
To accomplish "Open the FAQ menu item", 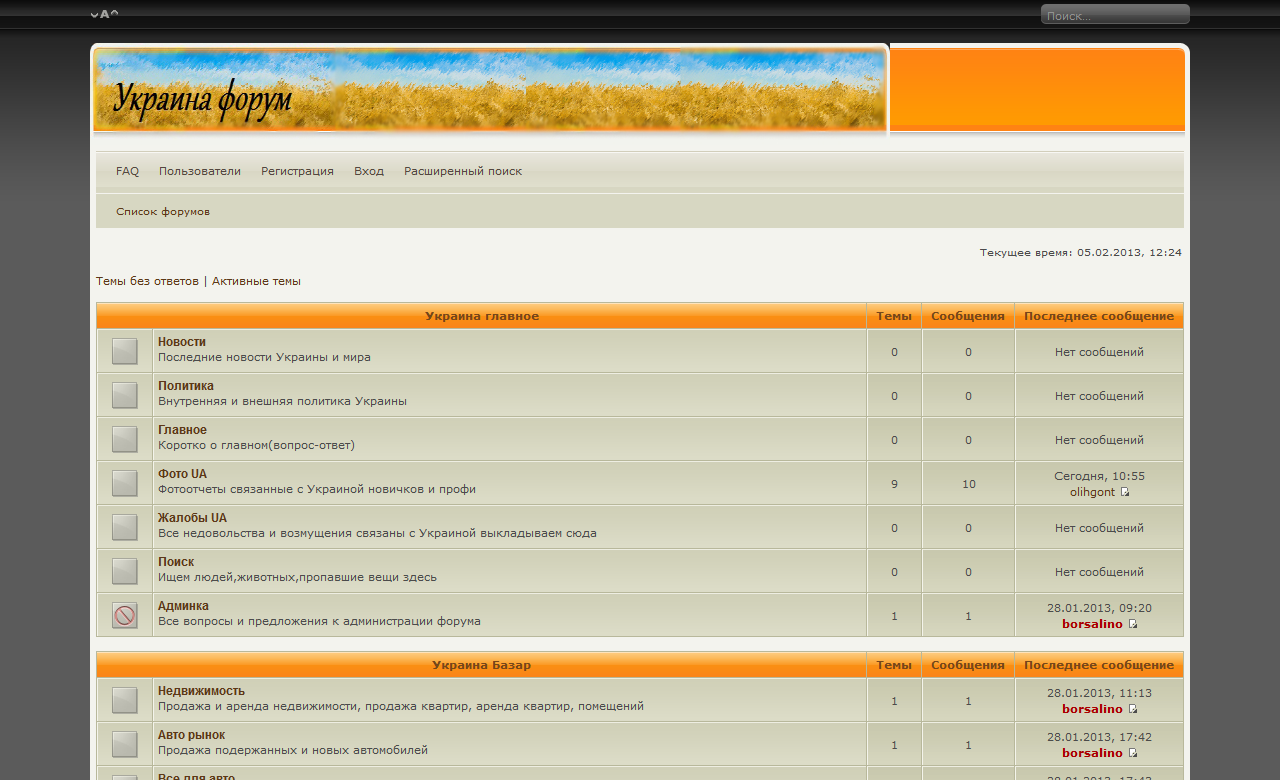I will [127, 171].
